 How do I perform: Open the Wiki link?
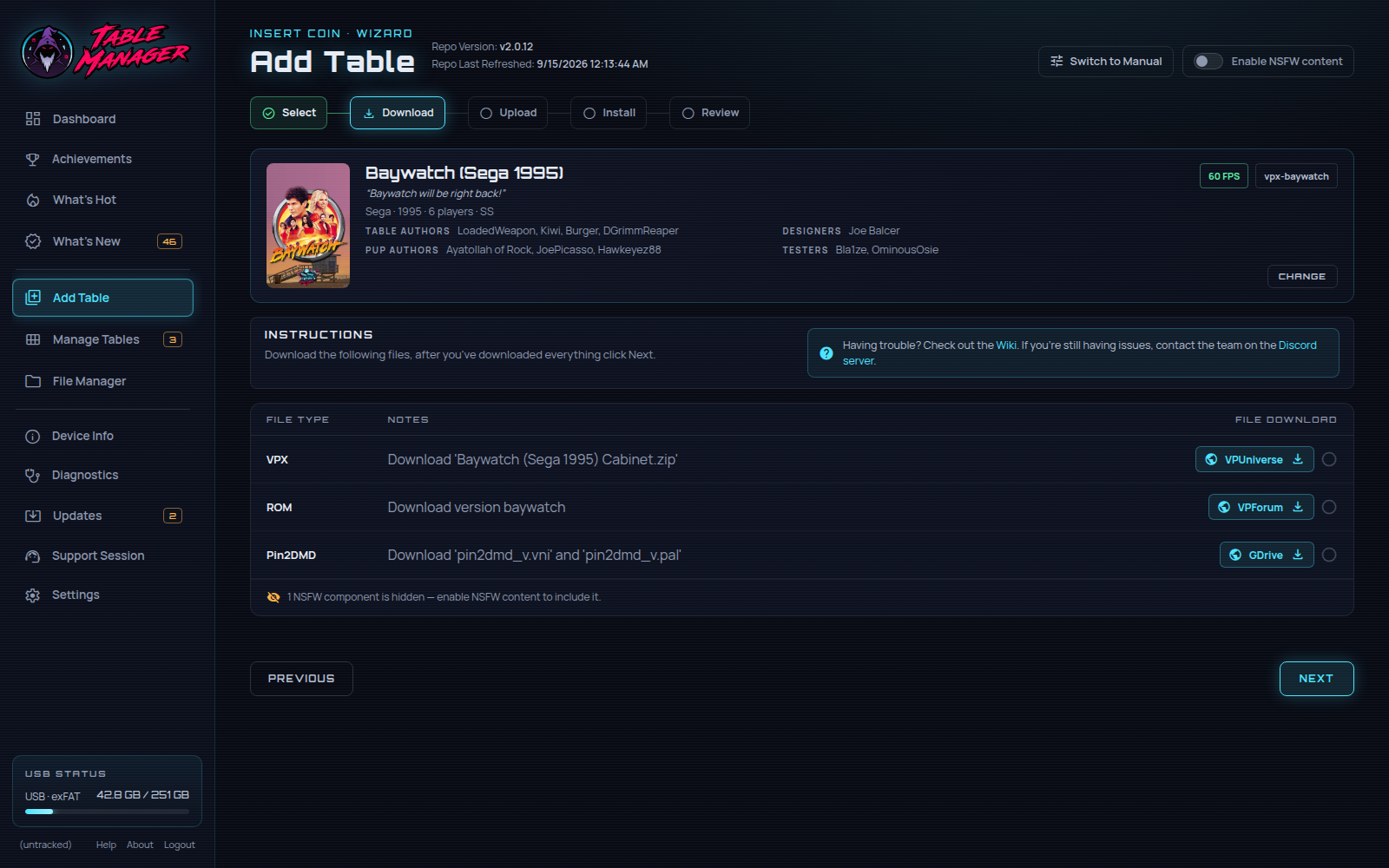point(1006,345)
